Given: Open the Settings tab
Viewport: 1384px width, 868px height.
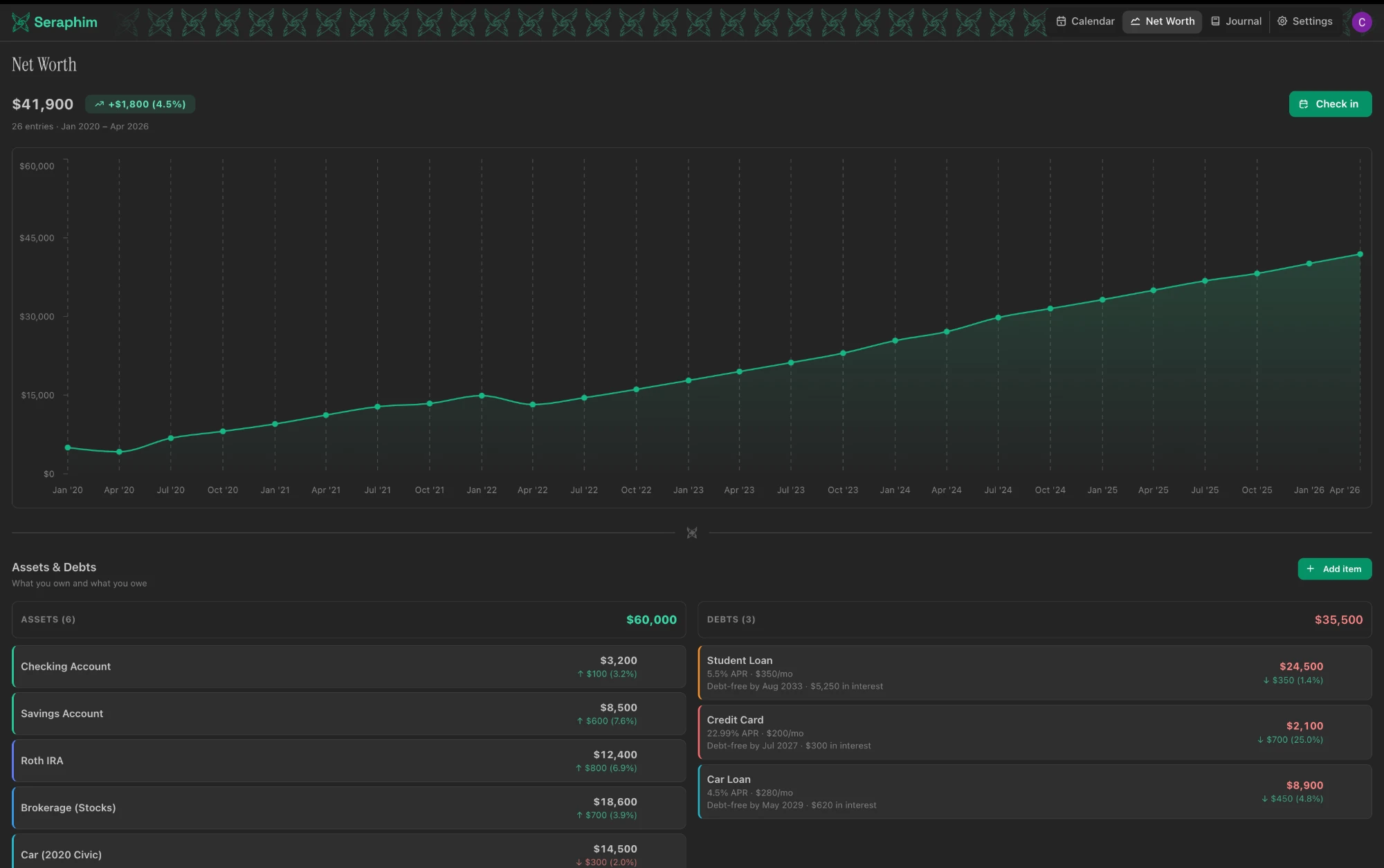Looking at the screenshot, I should (x=1304, y=21).
